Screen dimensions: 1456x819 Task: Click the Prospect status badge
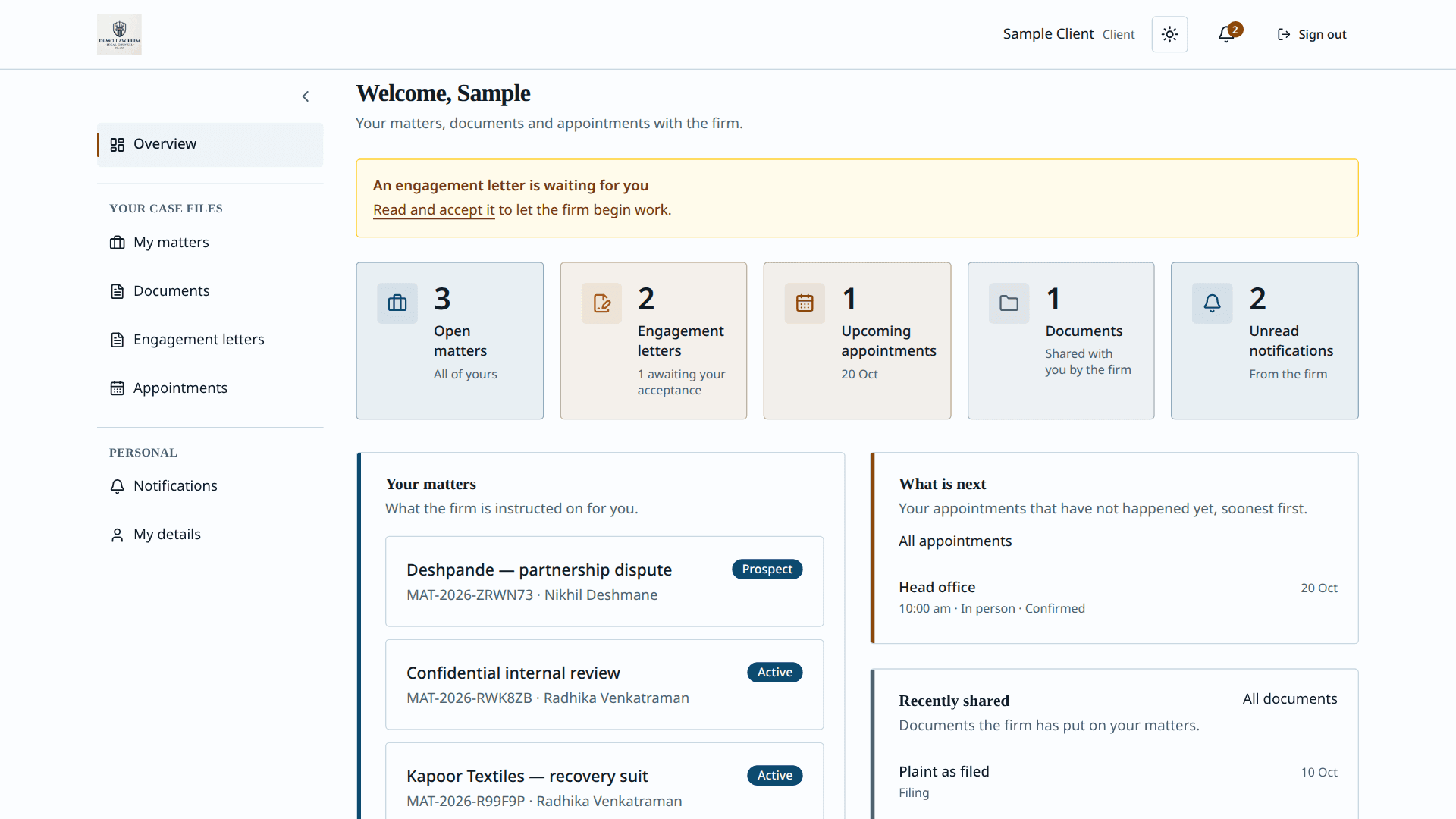[767, 570]
